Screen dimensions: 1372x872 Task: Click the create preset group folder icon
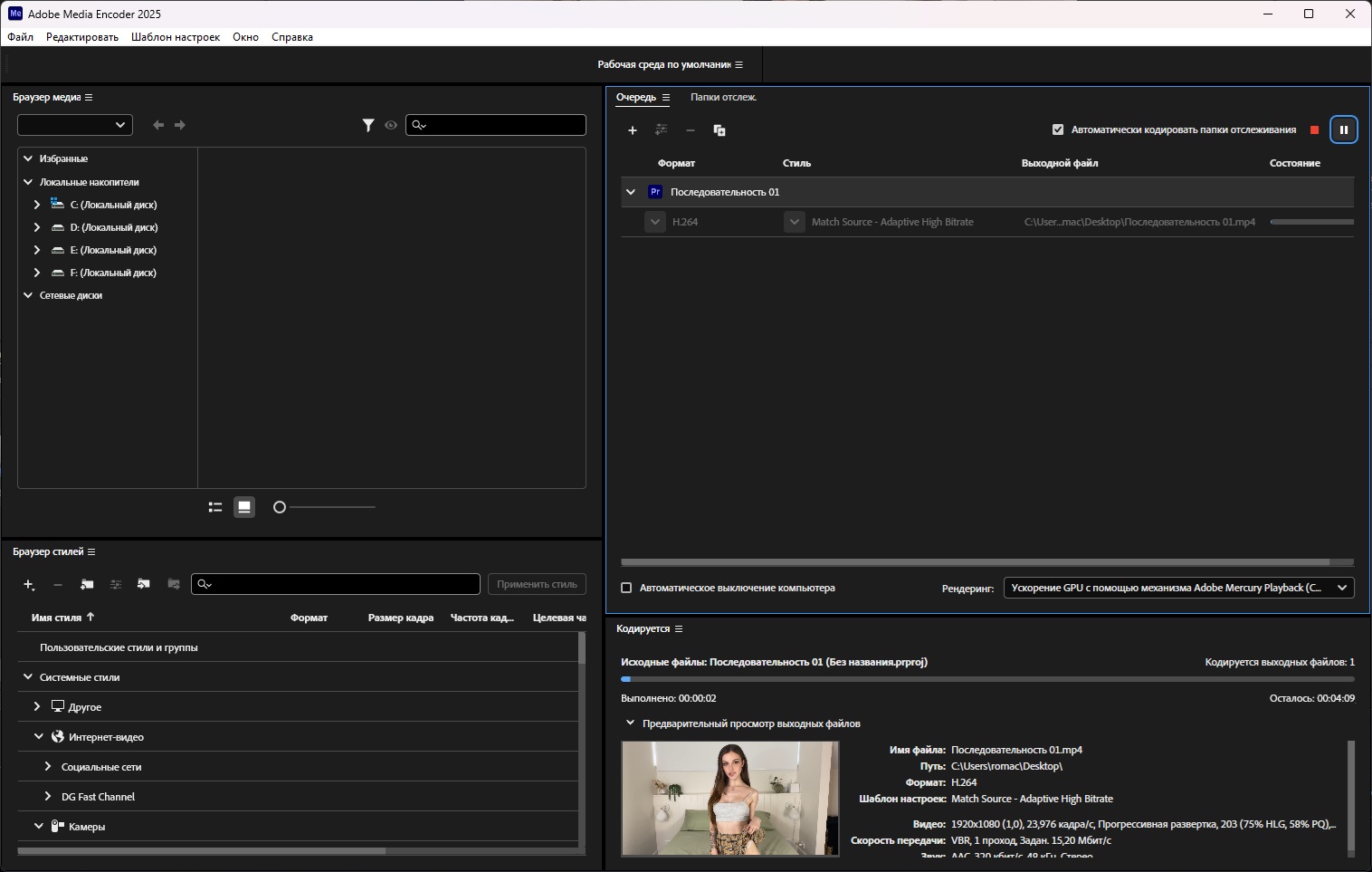pyautogui.click(x=87, y=585)
